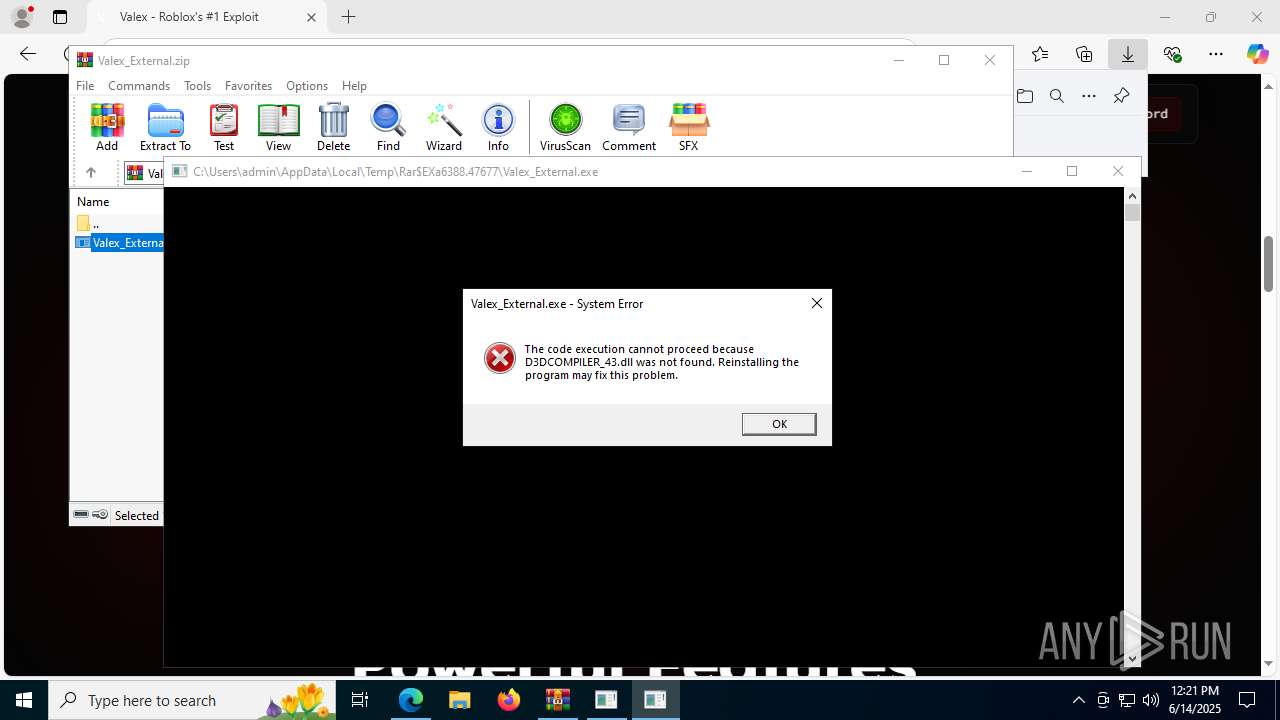This screenshot has width=1280, height=720.
Task: Open the Options menu
Action: [x=307, y=86]
